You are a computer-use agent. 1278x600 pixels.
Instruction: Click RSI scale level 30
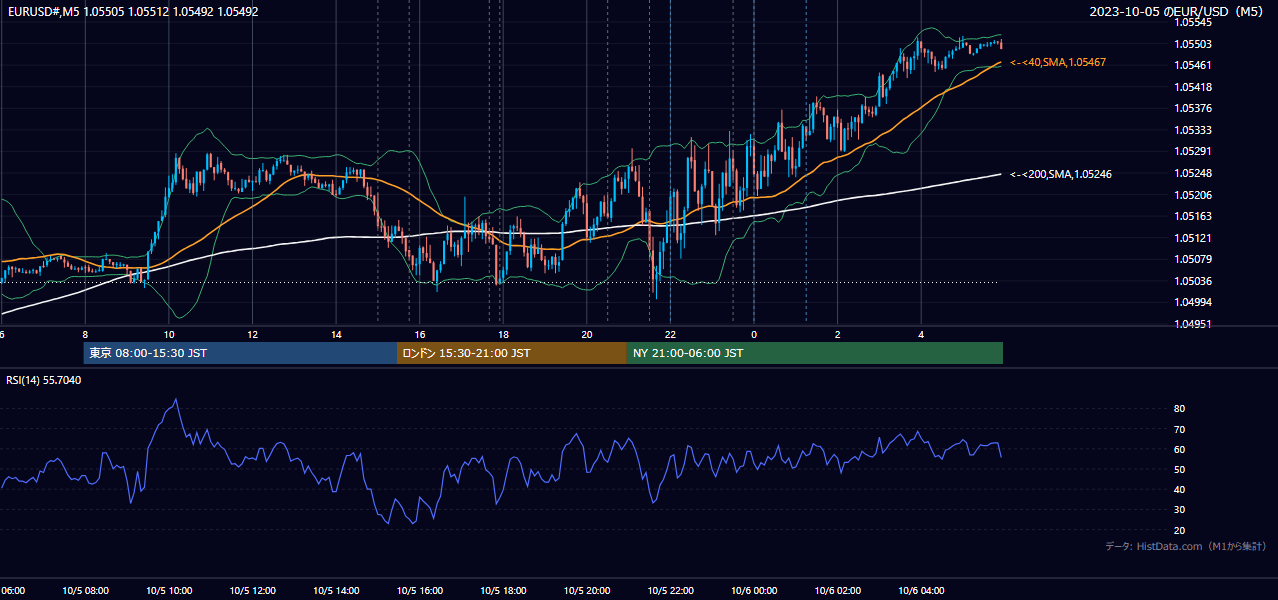(x=1179, y=510)
